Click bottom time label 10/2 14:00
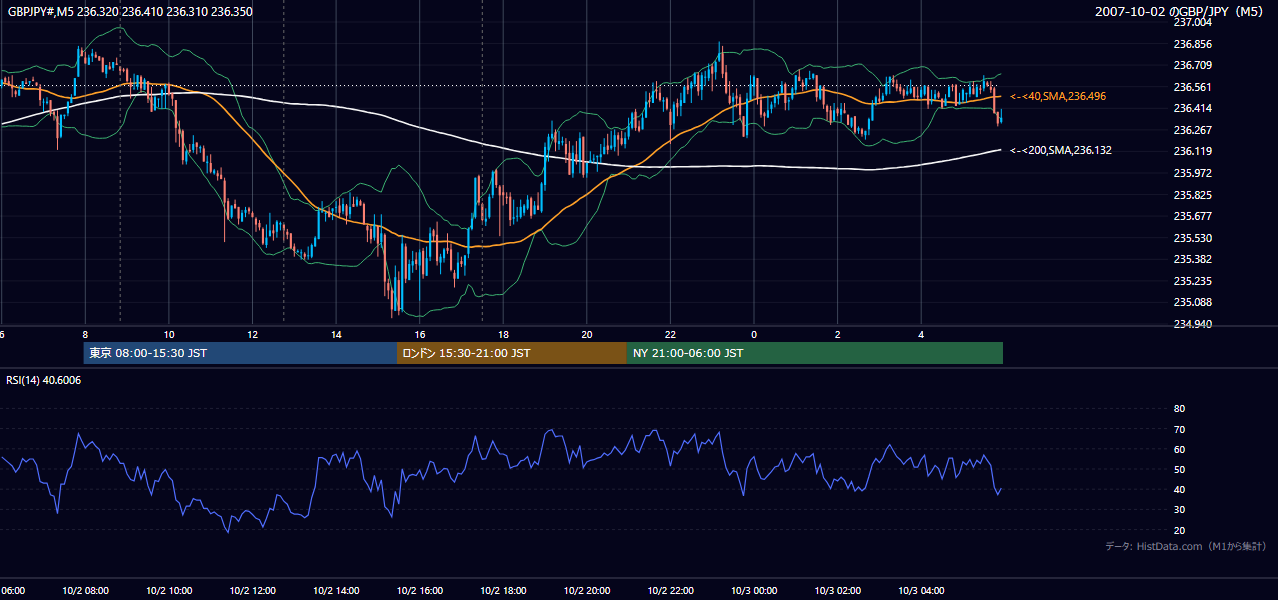This screenshot has height=600, width=1278. tap(336, 591)
